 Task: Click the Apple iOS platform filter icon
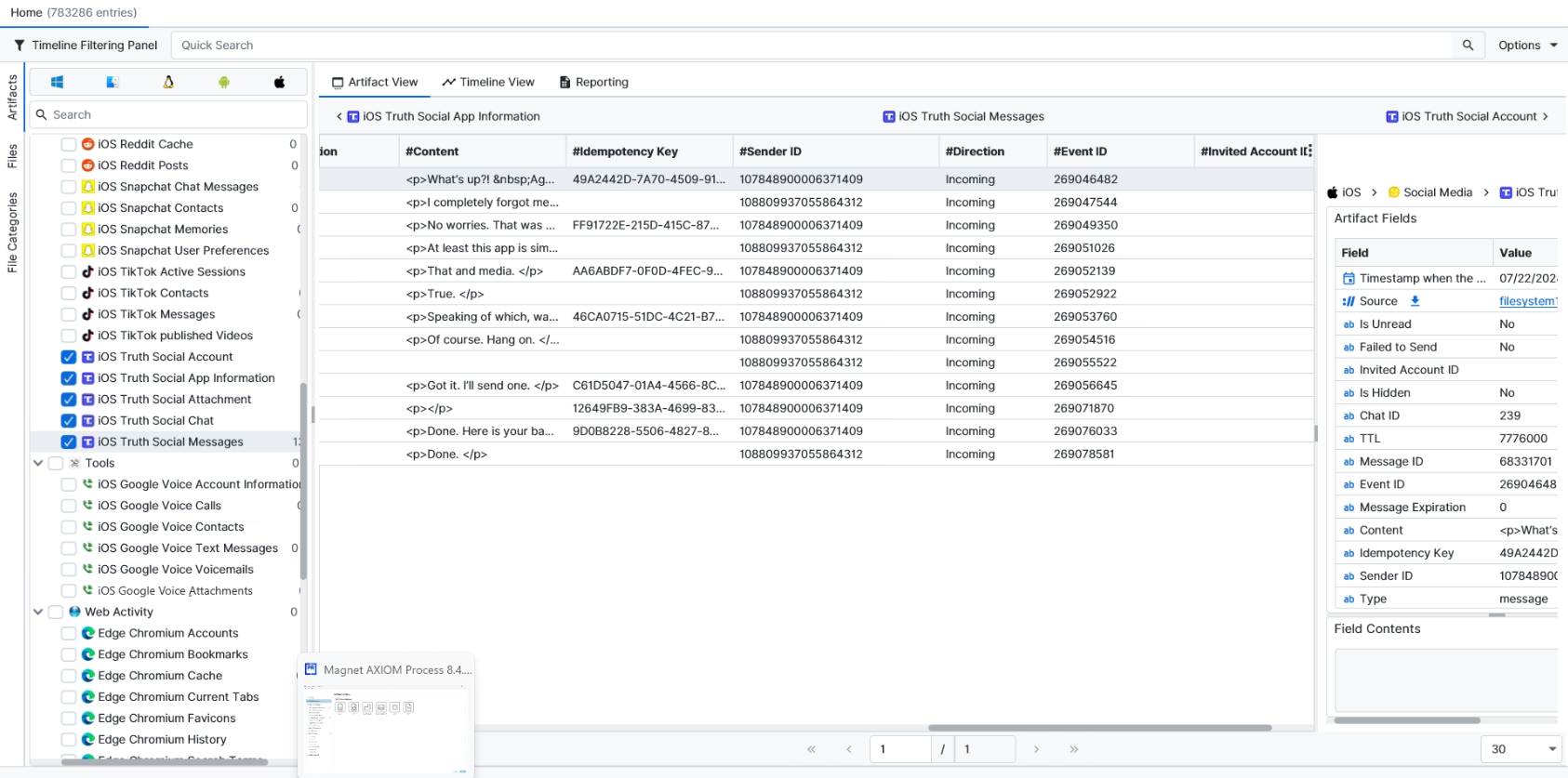tap(279, 82)
